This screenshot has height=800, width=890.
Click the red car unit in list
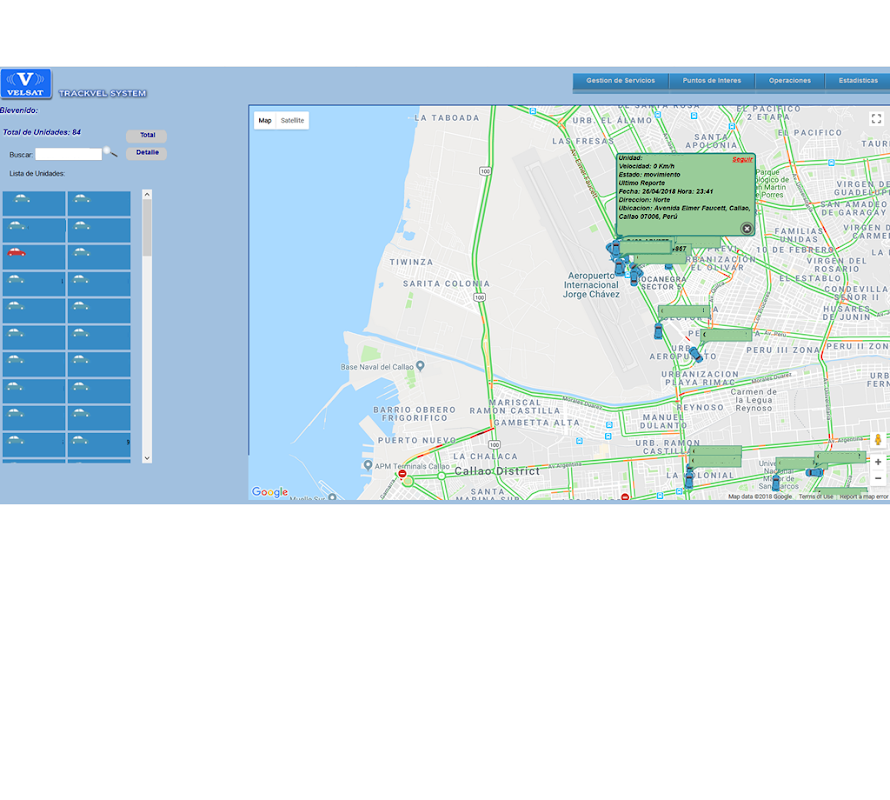pyautogui.click(x=17, y=252)
